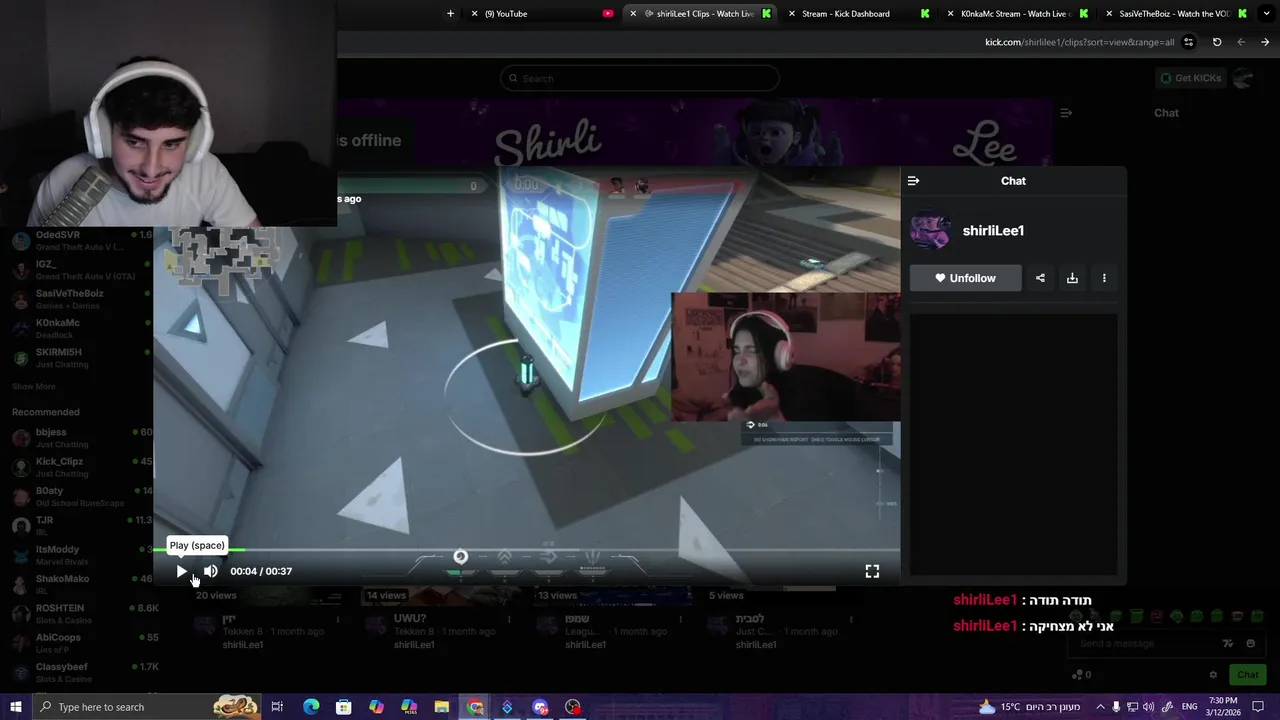Image resolution: width=1280 pixels, height=720 pixels.
Task: Open ItsModdy recommended channel
Action: pyautogui.click(x=80, y=554)
